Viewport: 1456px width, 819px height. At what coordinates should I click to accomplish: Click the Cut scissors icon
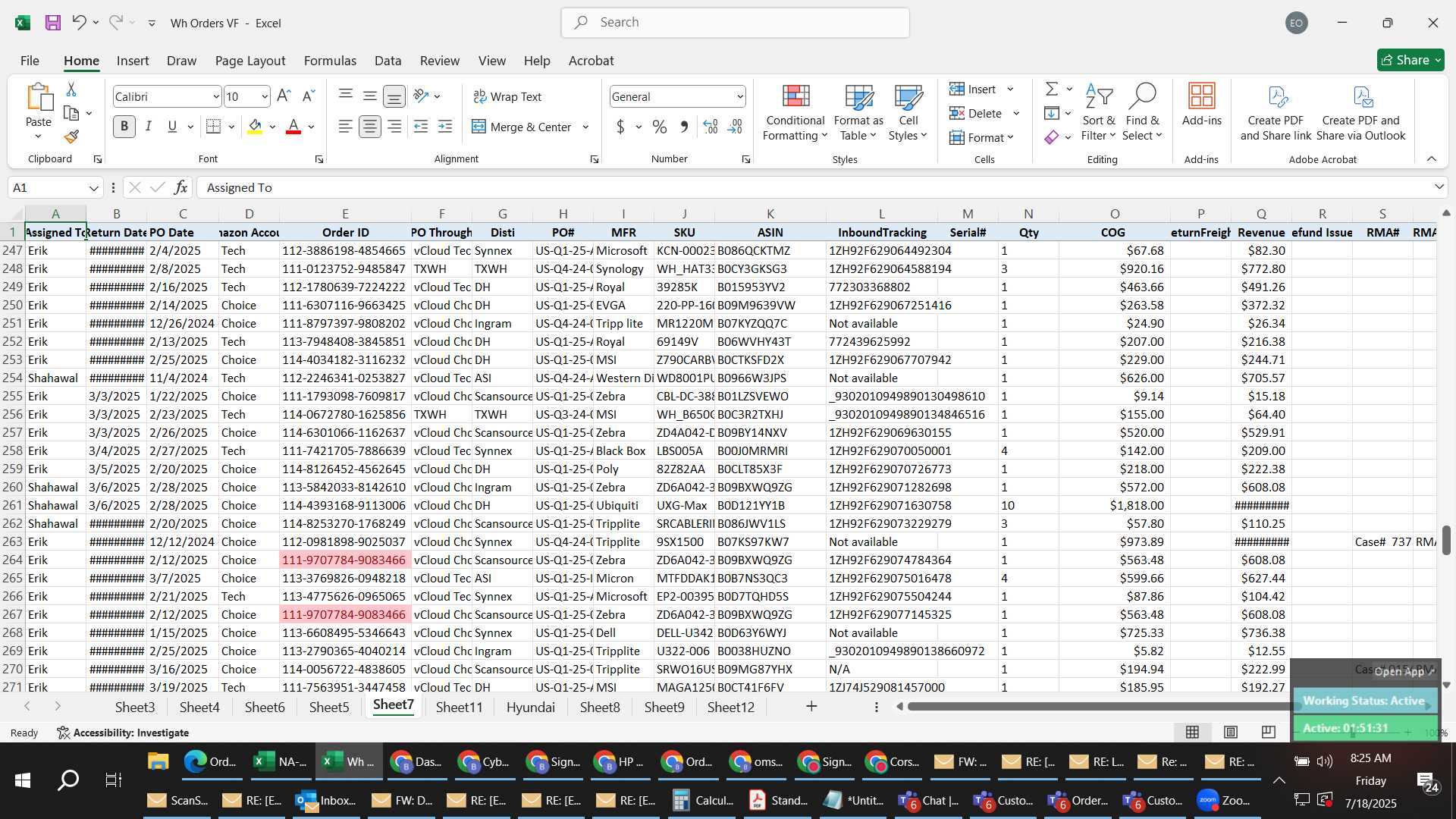coord(71,89)
